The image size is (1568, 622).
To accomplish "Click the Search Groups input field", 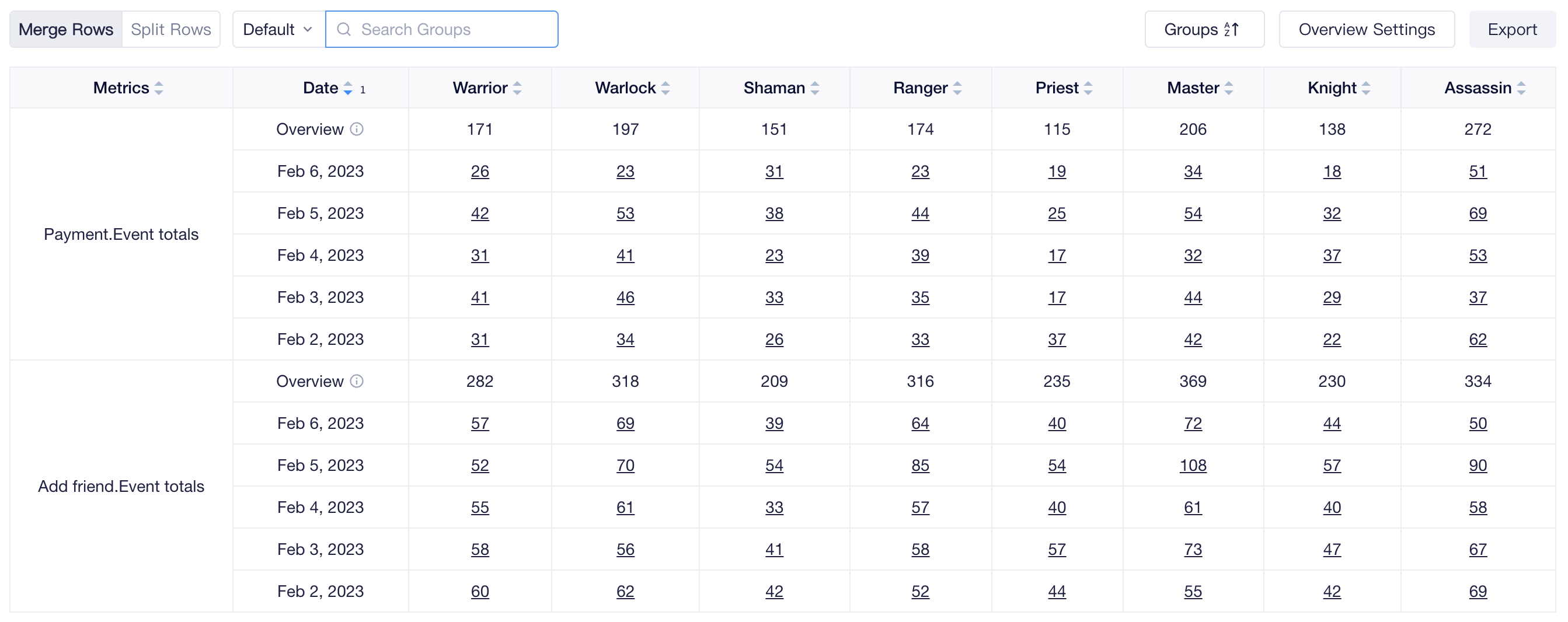I will coord(442,29).
